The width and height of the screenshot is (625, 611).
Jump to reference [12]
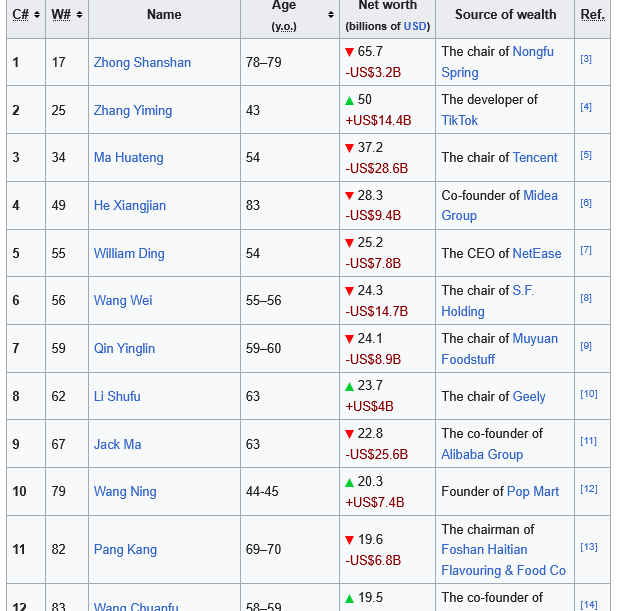click(589, 489)
